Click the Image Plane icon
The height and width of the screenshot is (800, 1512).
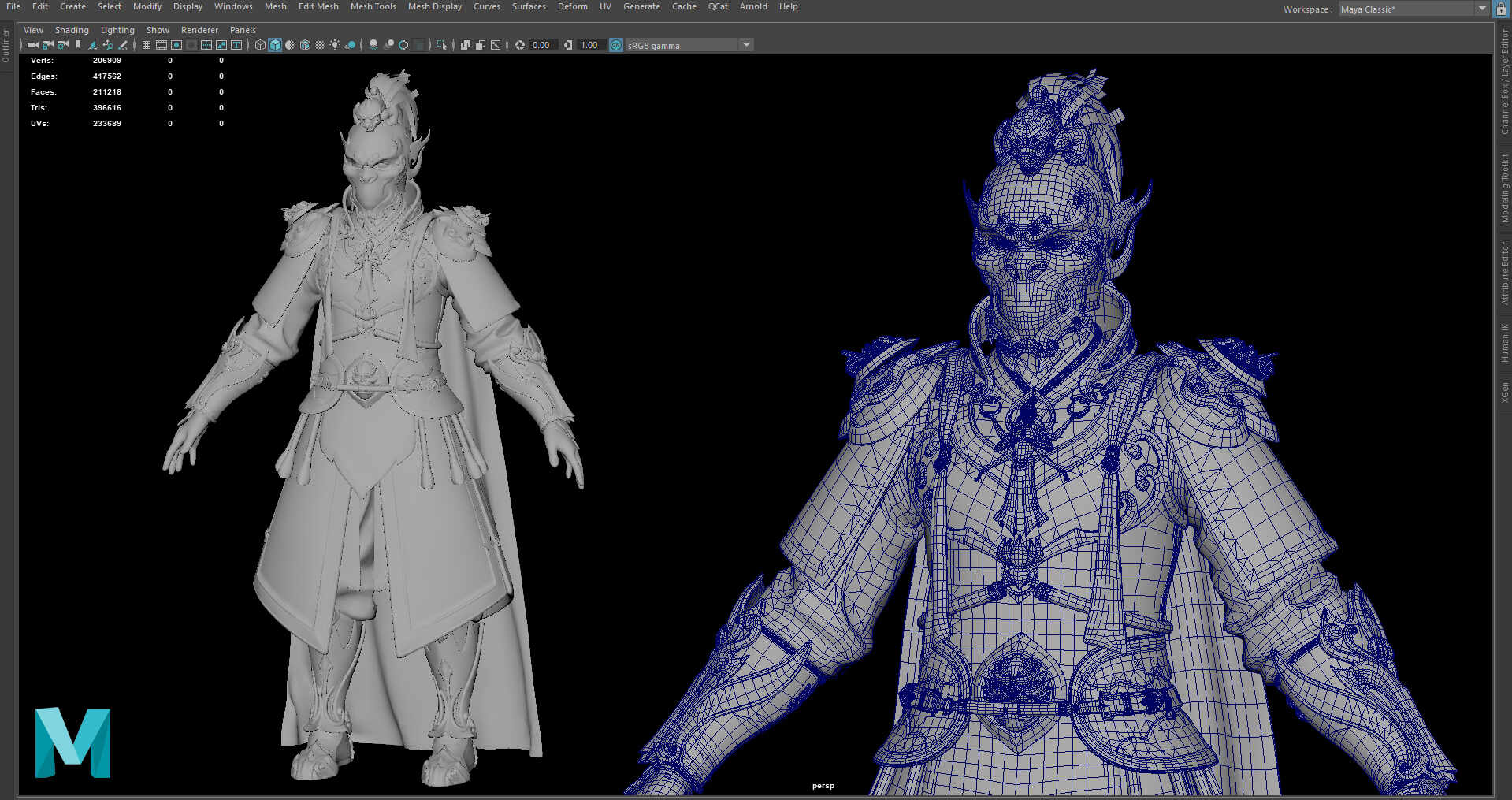93,45
